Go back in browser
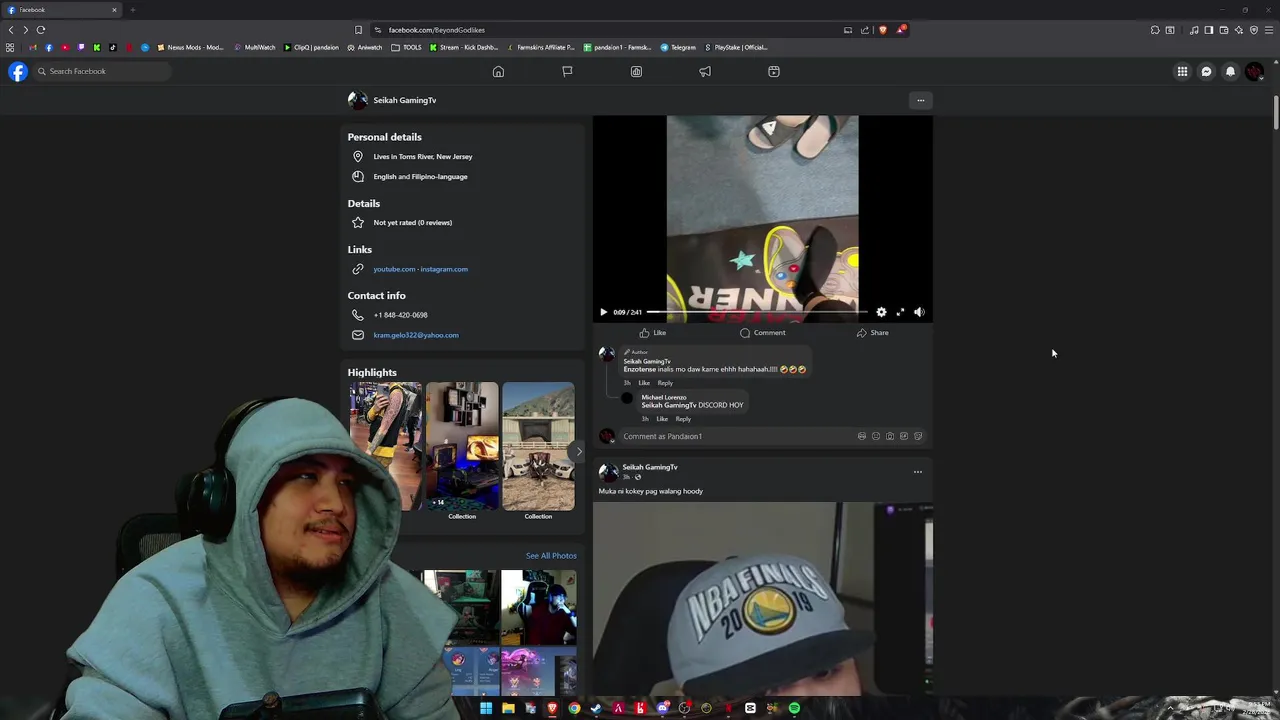The height and width of the screenshot is (720, 1280). click(x=11, y=30)
